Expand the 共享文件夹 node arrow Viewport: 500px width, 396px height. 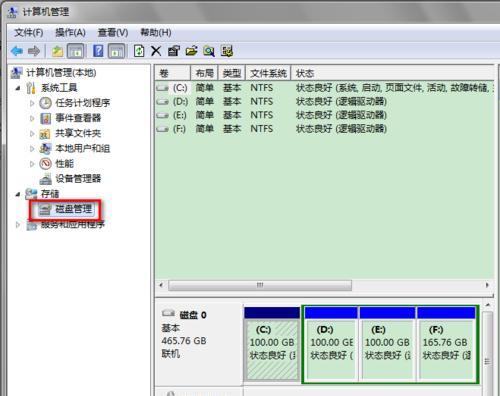(32, 134)
